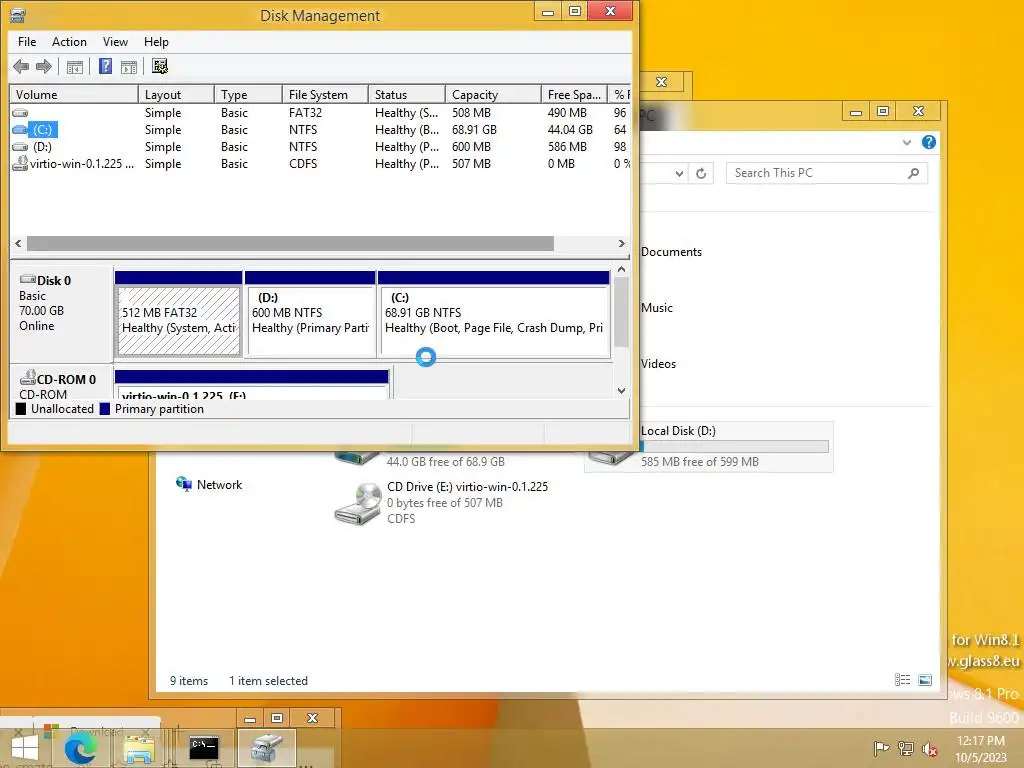Viewport: 1024px width, 768px height.
Task: Click the Forward arrow in Disk Management toolbar
Action: point(44,66)
